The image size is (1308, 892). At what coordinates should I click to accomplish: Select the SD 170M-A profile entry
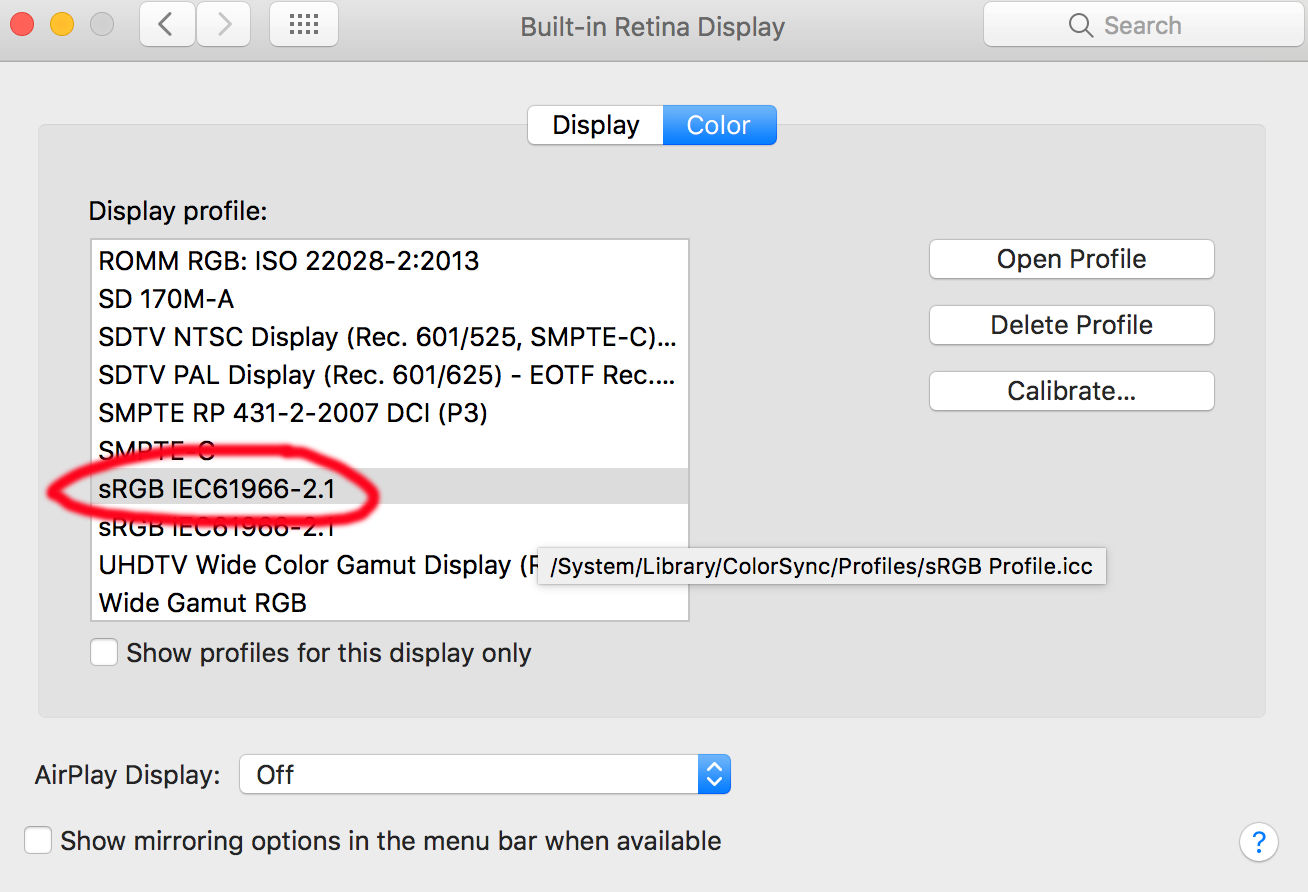[160, 298]
